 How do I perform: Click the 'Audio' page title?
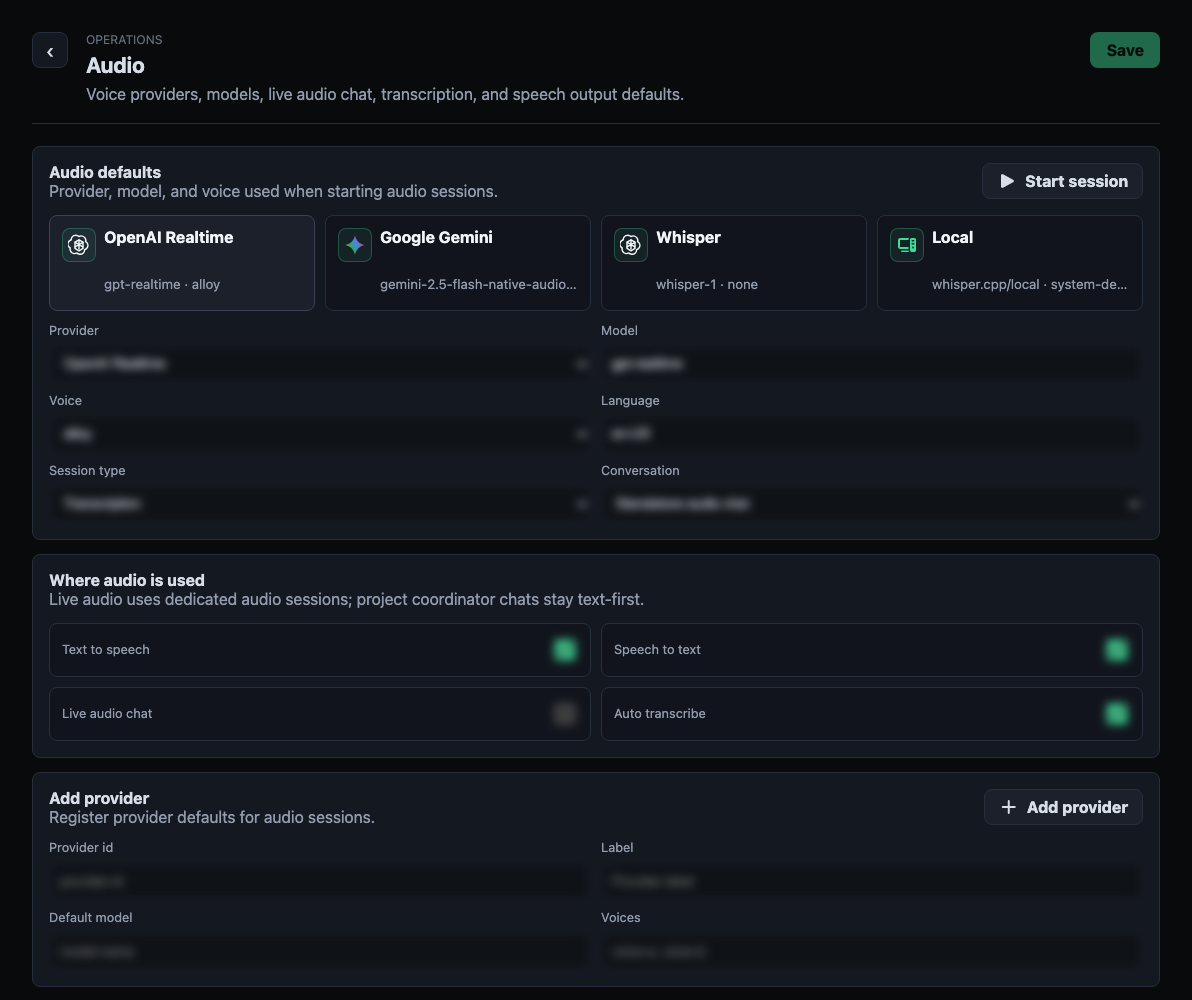(116, 65)
